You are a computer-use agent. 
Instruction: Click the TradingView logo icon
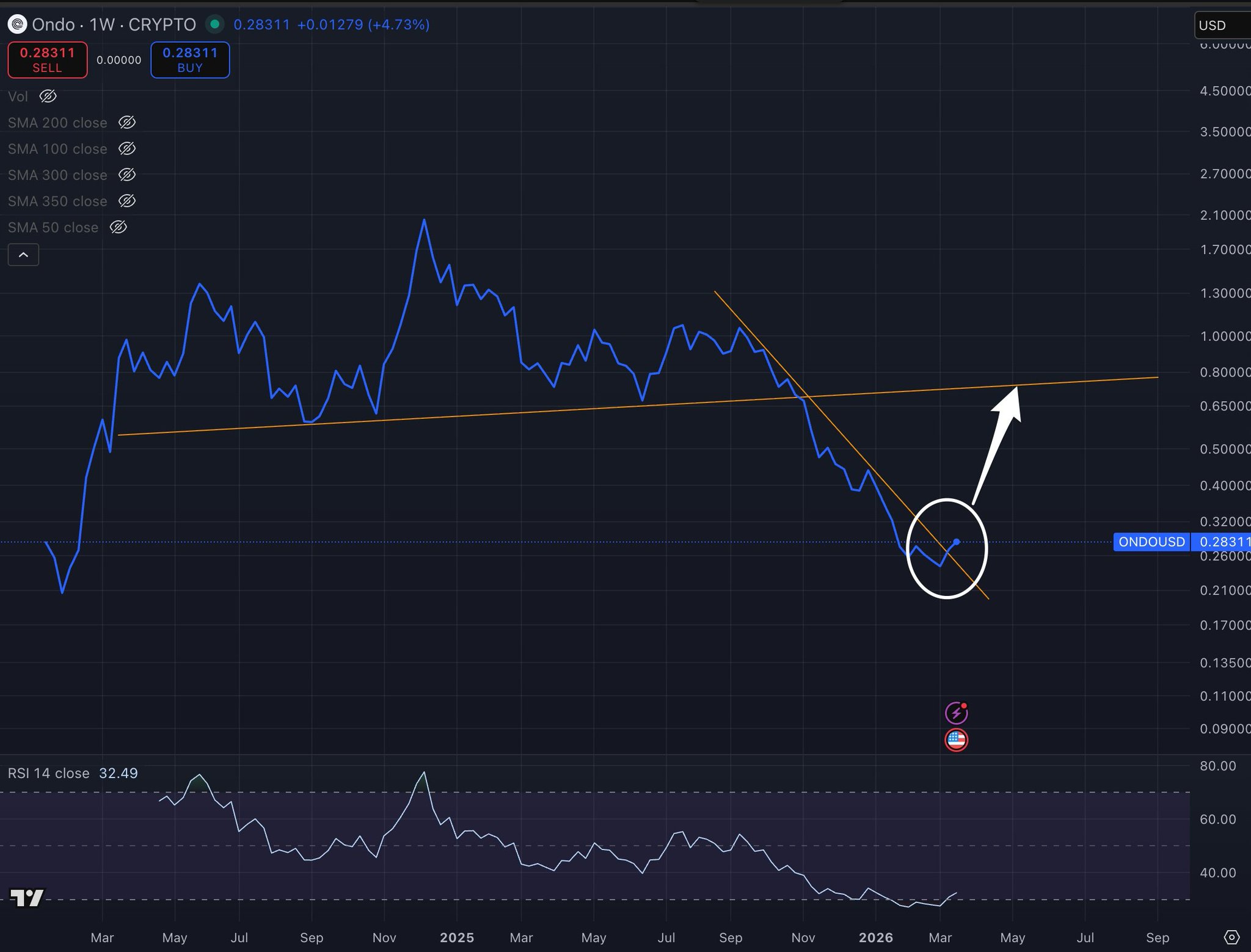27,897
